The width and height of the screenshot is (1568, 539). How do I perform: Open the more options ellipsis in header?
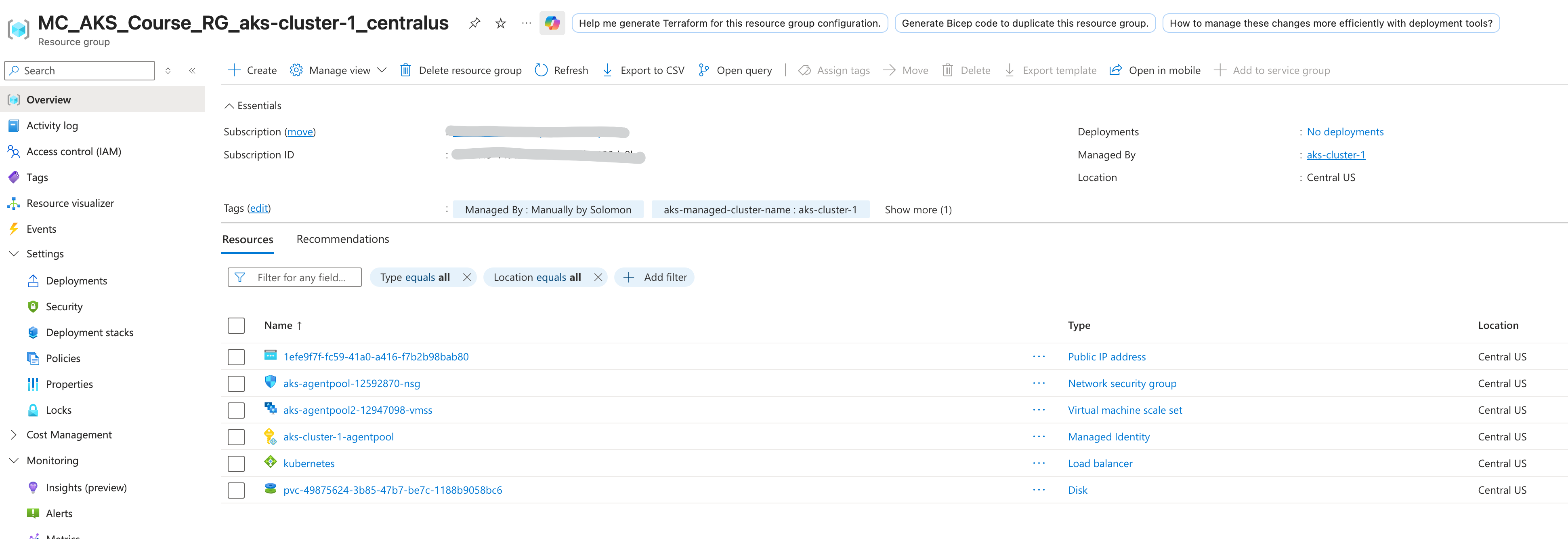[527, 23]
